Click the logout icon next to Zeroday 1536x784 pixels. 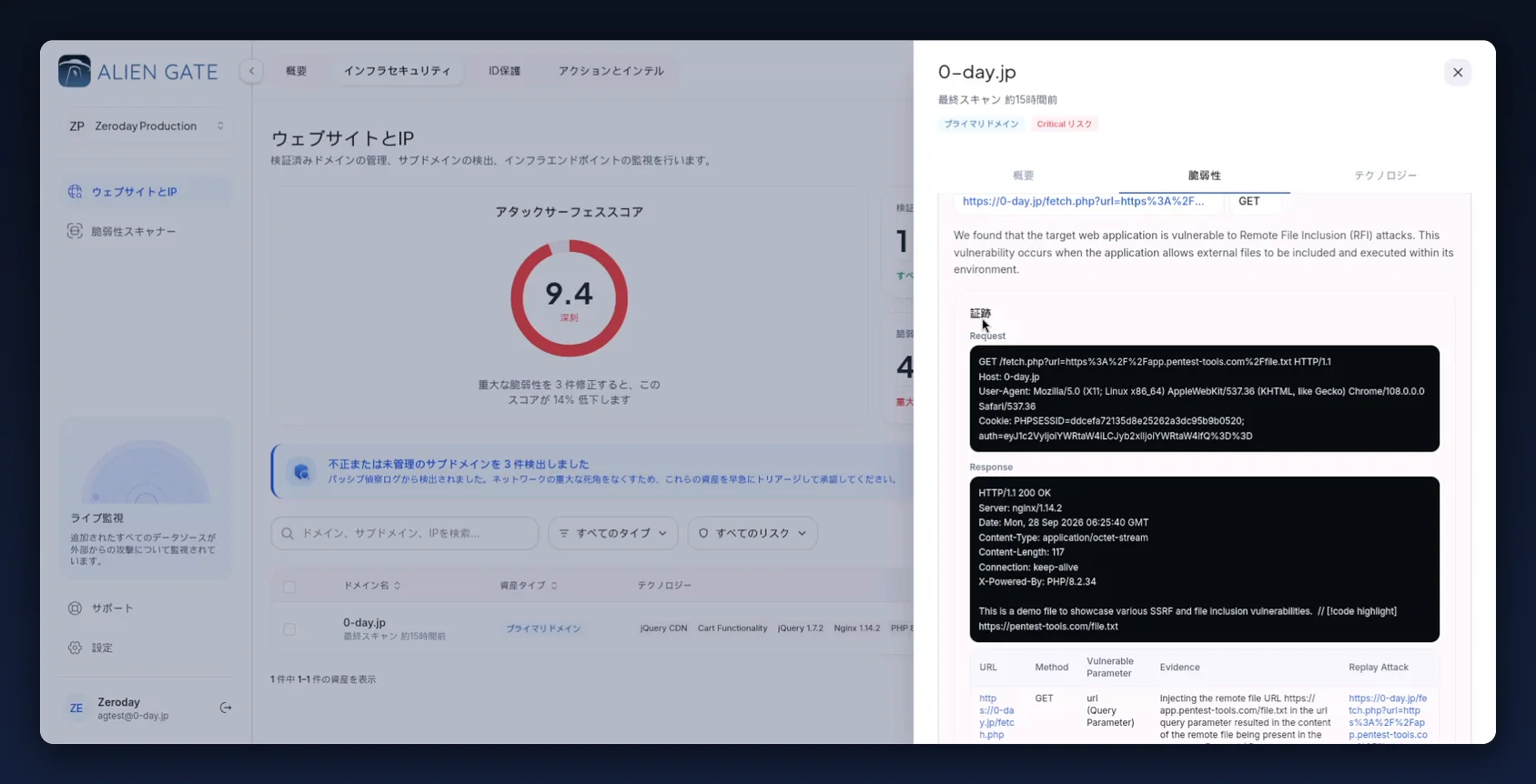(x=226, y=708)
